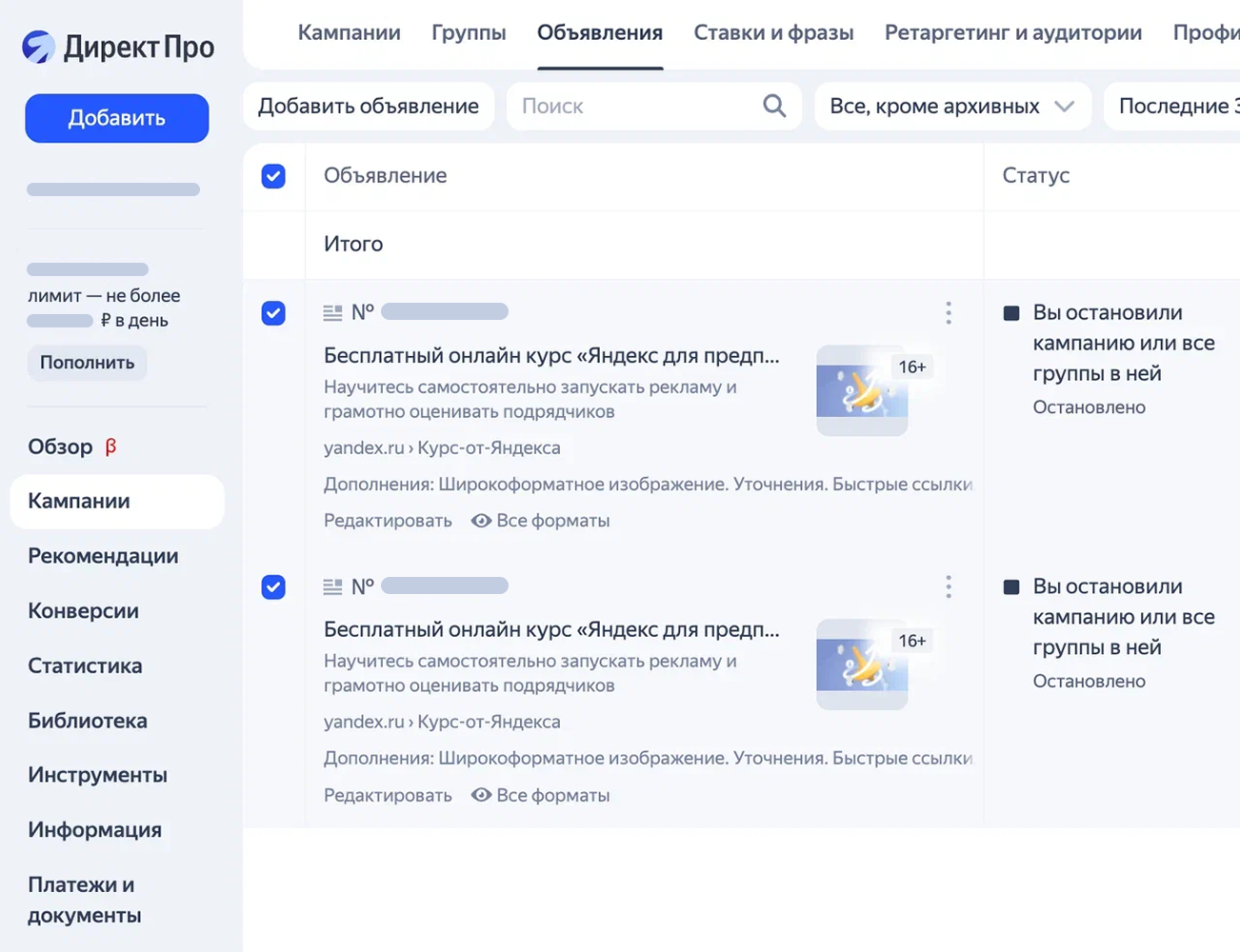Screen dimensions: 1240x952
Task: Click the beta badge next to Обзор
Action: coord(110,446)
